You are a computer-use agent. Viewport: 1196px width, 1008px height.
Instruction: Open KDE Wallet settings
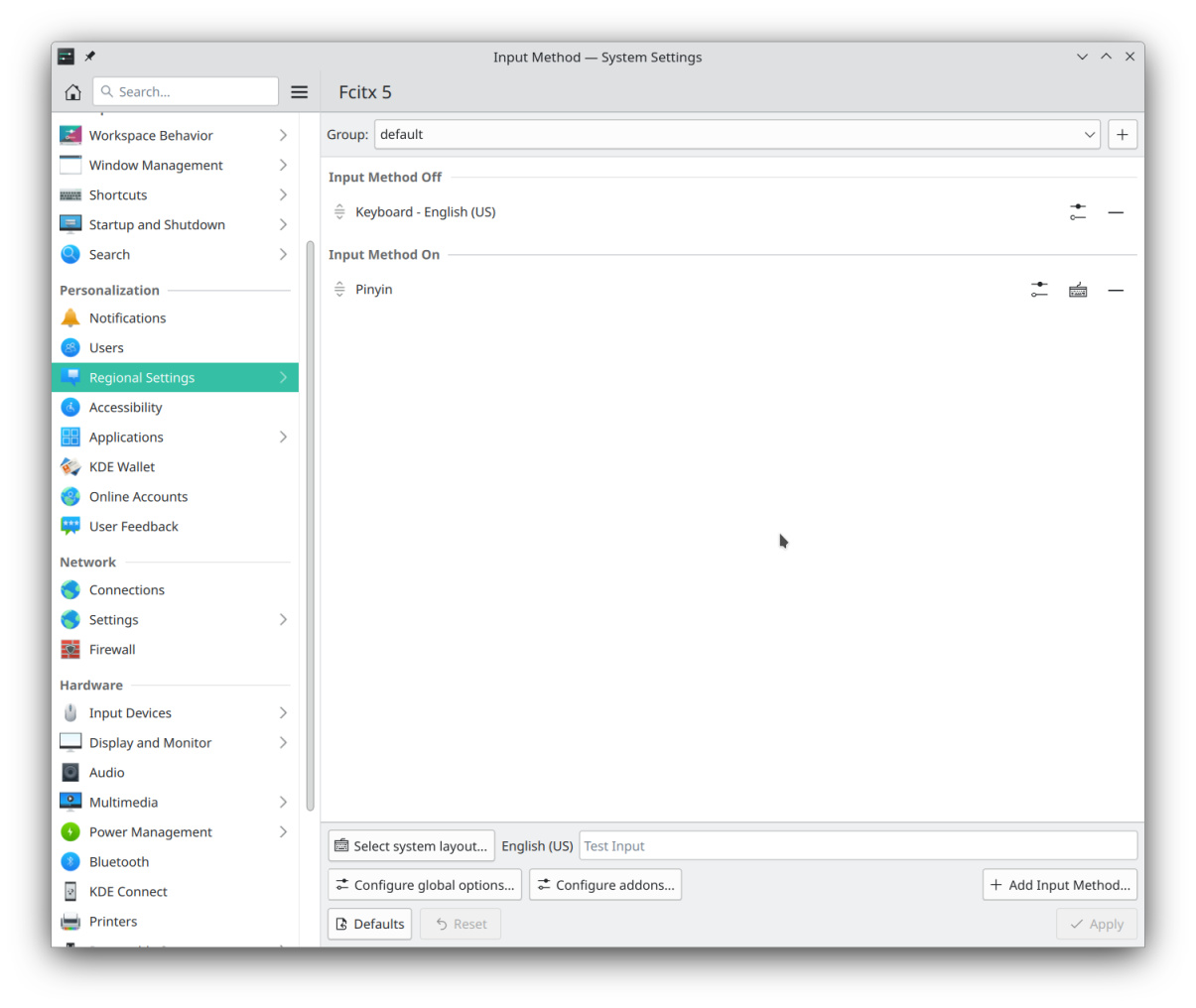pos(175,467)
